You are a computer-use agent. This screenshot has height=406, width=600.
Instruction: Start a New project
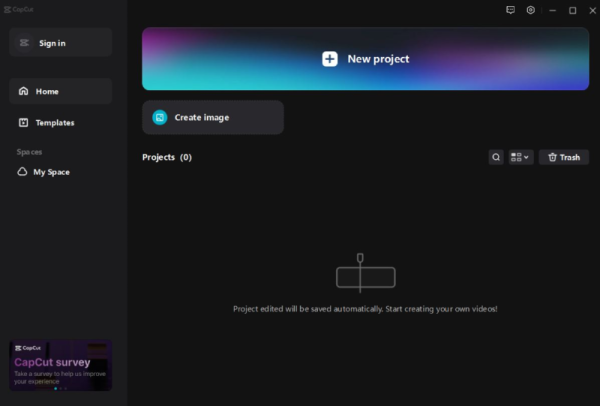click(x=365, y=59)
